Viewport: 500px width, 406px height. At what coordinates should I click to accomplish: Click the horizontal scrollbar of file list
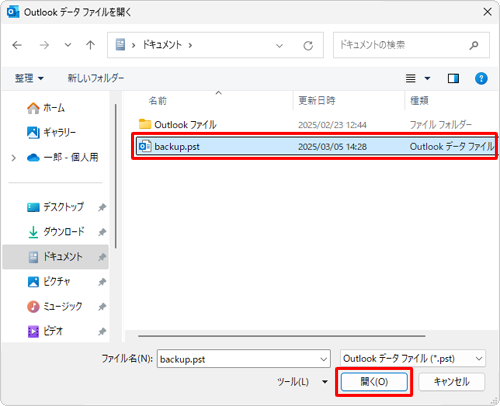282,336
